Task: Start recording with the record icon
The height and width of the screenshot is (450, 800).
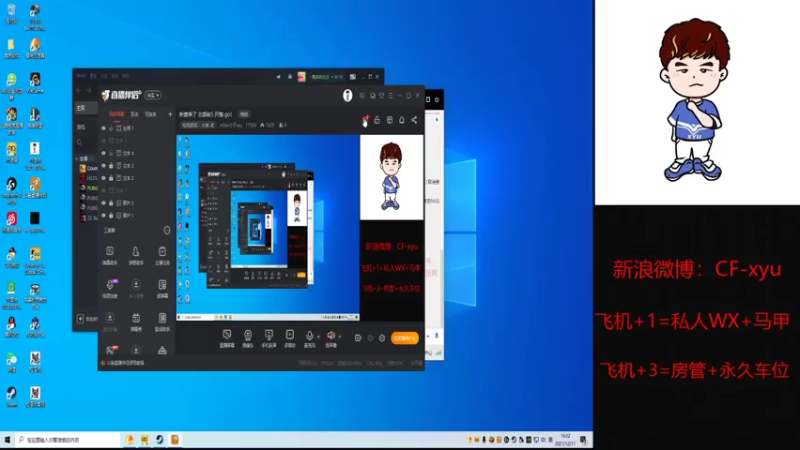Action: click(358, 338)
